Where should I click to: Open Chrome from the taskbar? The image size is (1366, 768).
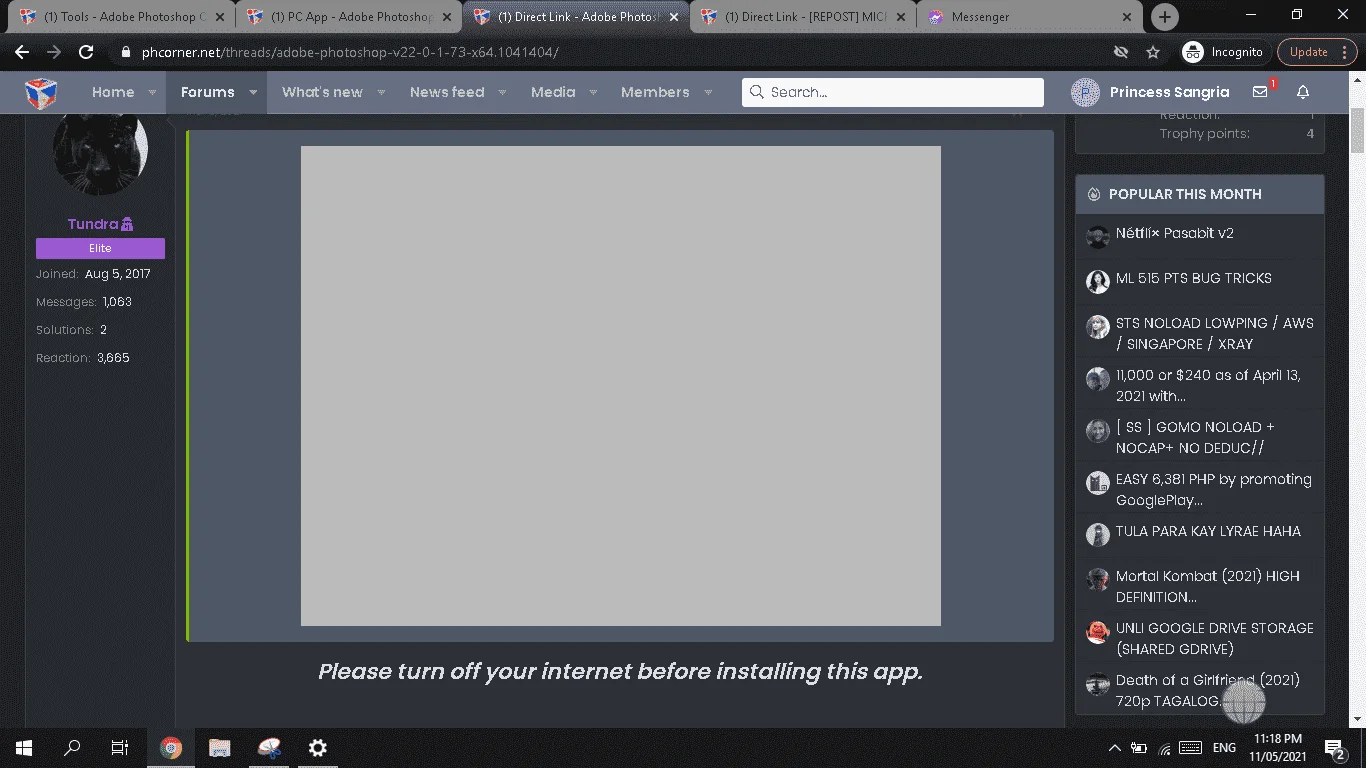(171, 748)
